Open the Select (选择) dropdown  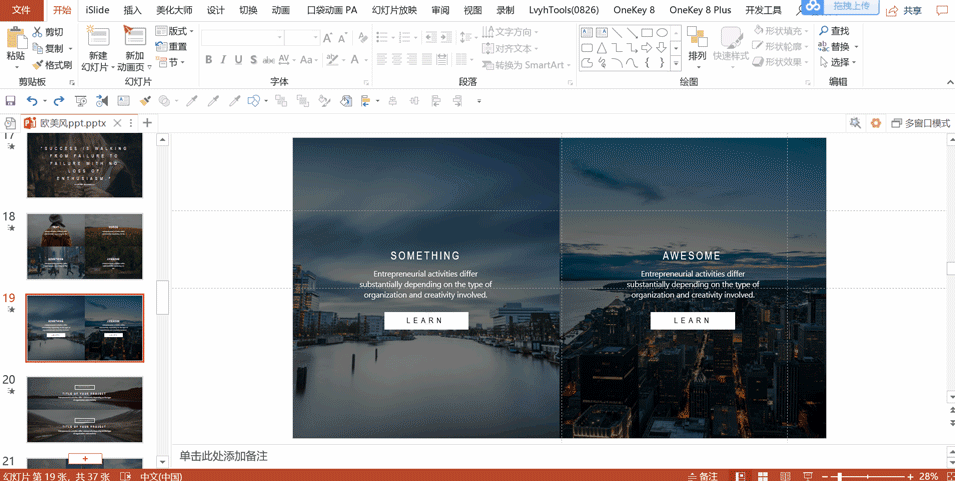click(x=837, y=62)
